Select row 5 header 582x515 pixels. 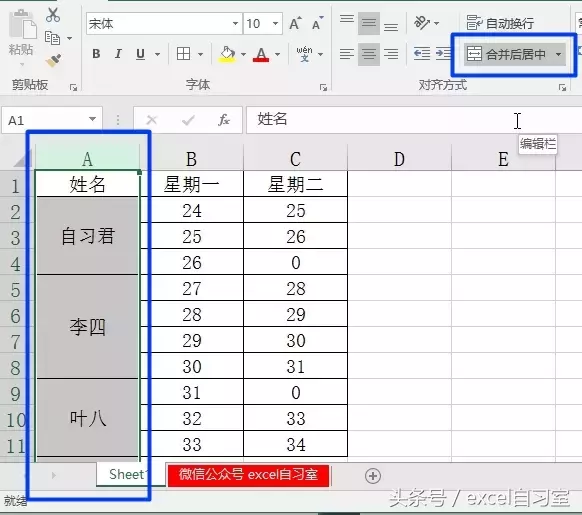(15, 289)
